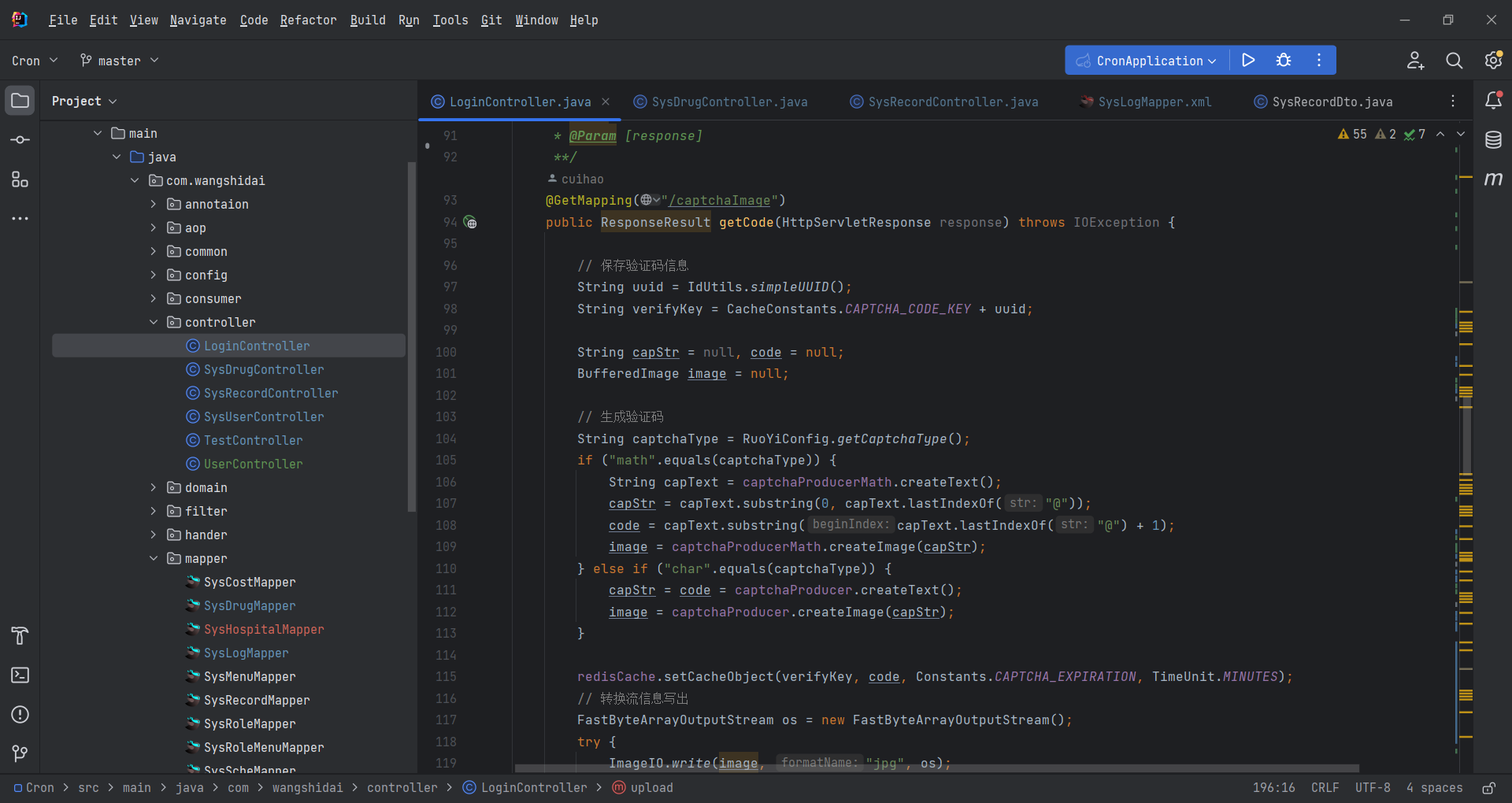Switch to SysDrugController.java tab

point(721,102)
